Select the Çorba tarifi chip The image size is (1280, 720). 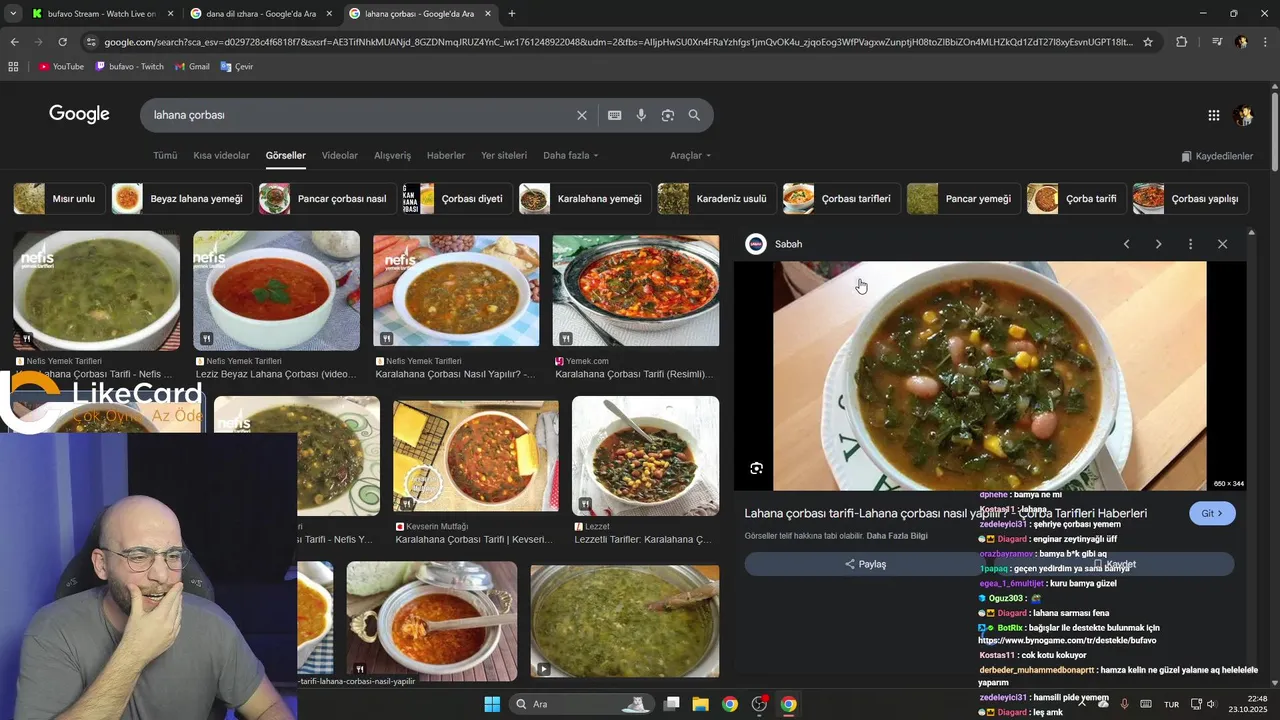1076,199
